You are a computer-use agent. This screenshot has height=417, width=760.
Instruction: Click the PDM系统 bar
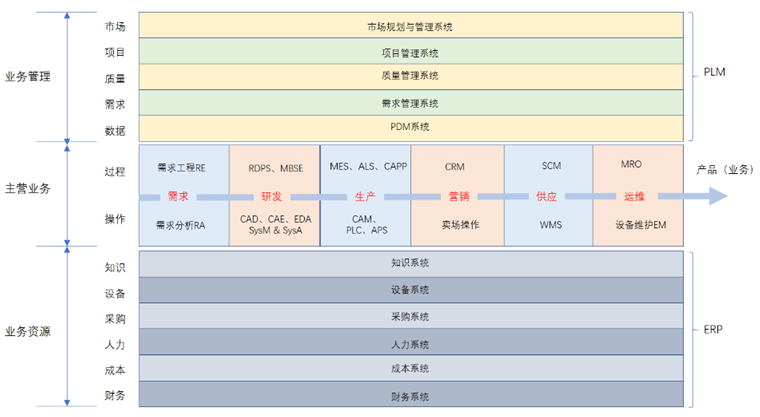410,127
